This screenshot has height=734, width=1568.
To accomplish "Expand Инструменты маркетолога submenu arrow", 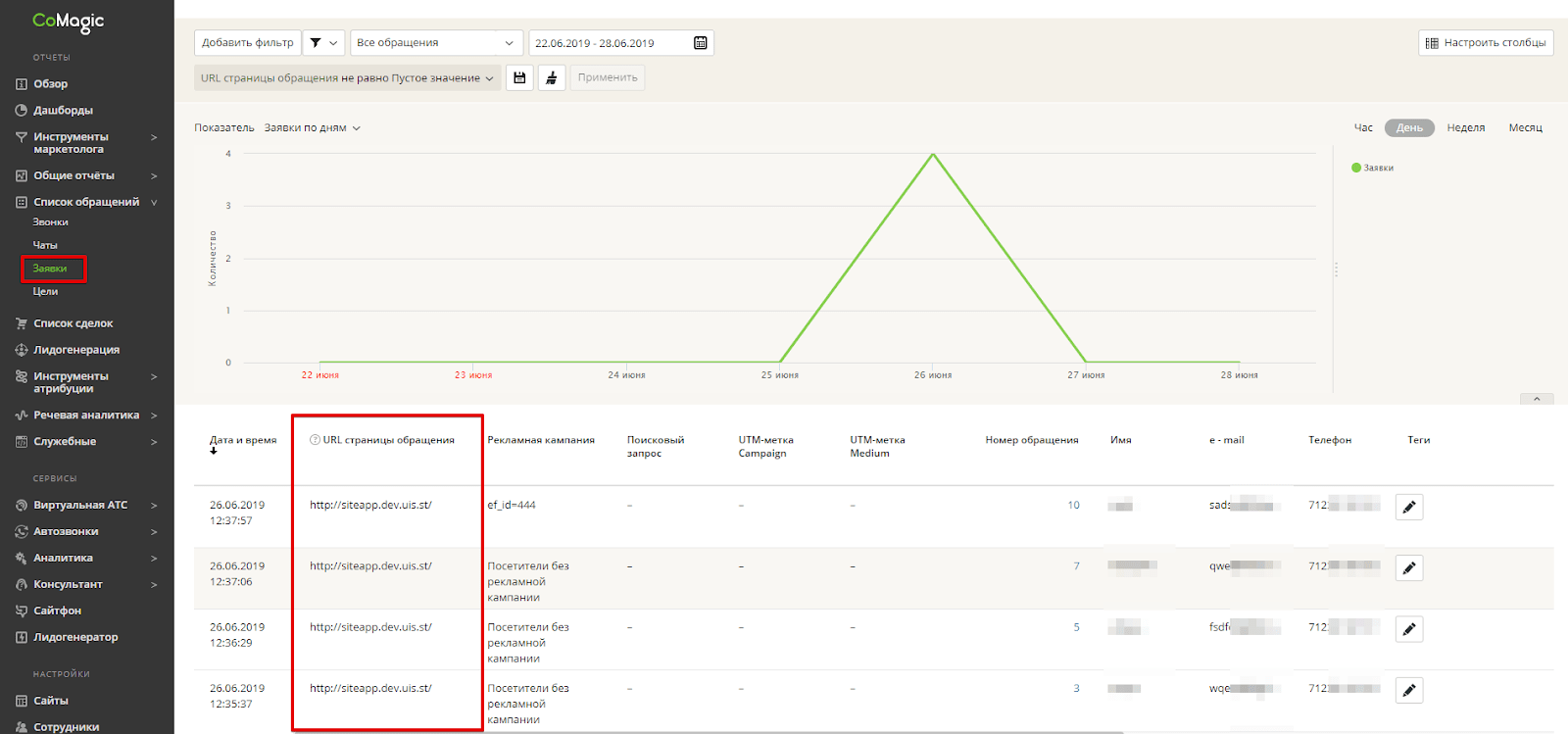I will coord(154,137).
